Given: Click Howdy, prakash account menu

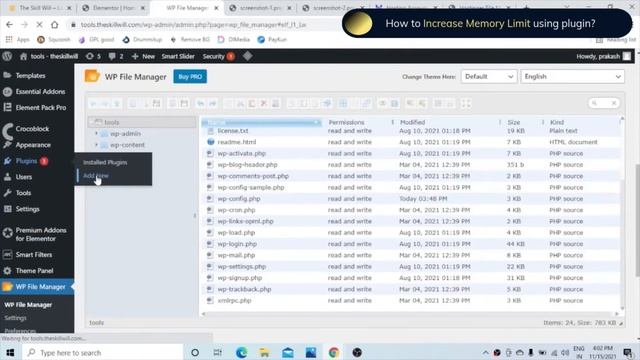Looking at the screenshot, I should [x=603, y=56].
